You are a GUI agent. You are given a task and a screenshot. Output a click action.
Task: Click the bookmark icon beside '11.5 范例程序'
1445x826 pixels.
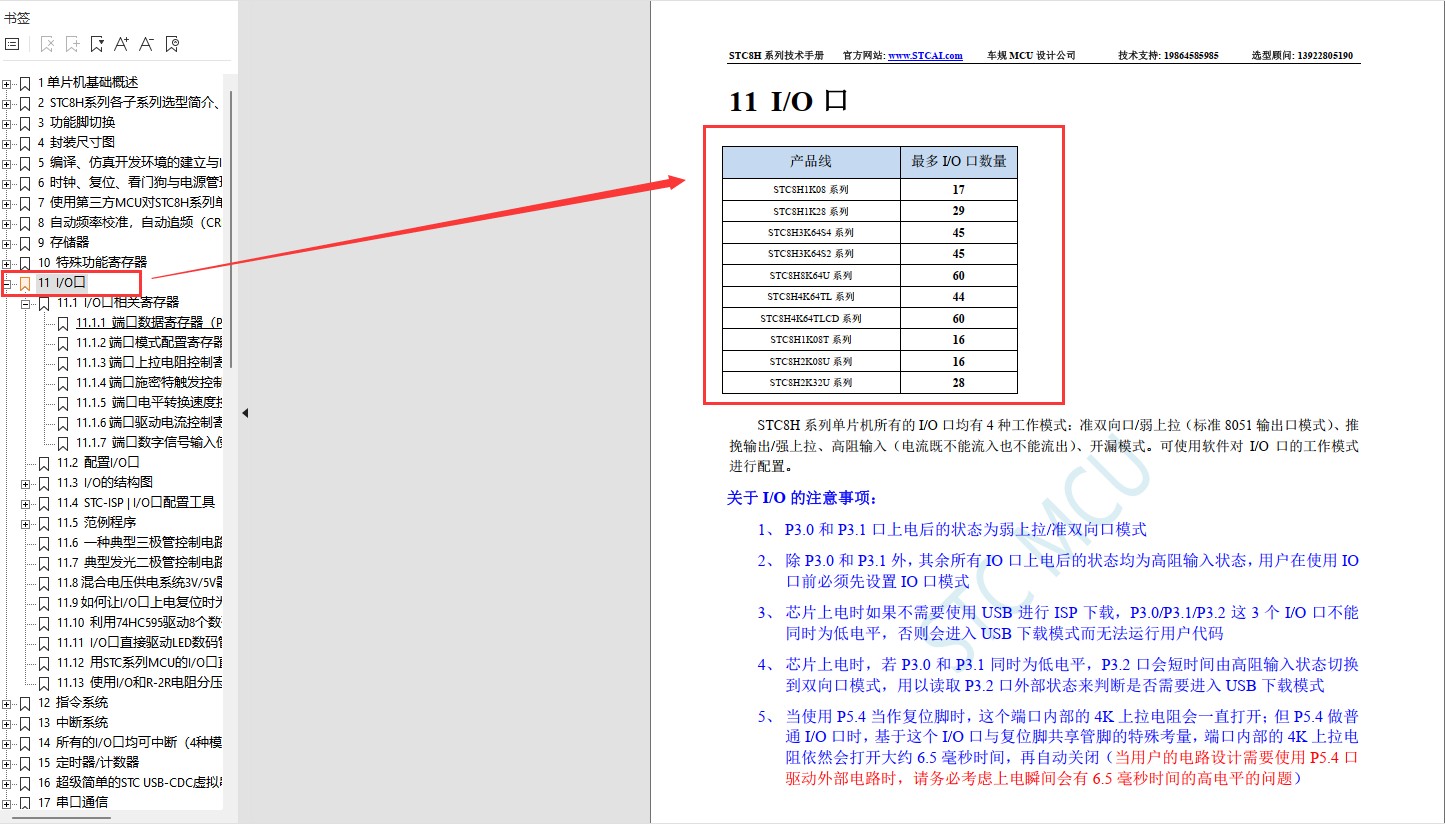[x=44, y=523]
